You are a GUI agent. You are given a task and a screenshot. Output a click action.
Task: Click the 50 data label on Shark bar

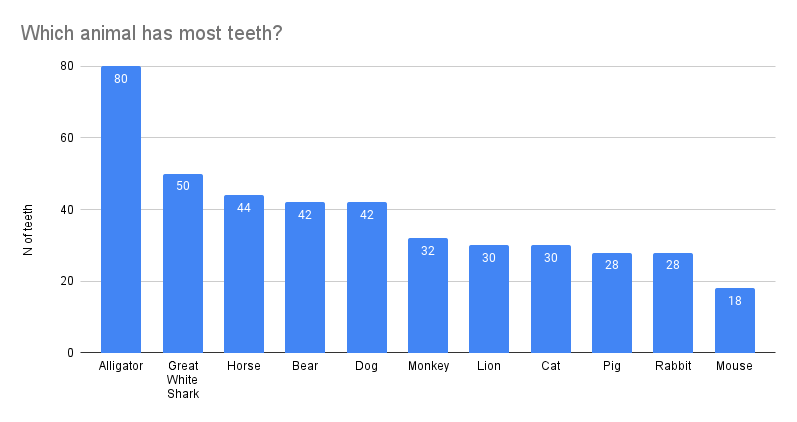(x=183, y=186)
